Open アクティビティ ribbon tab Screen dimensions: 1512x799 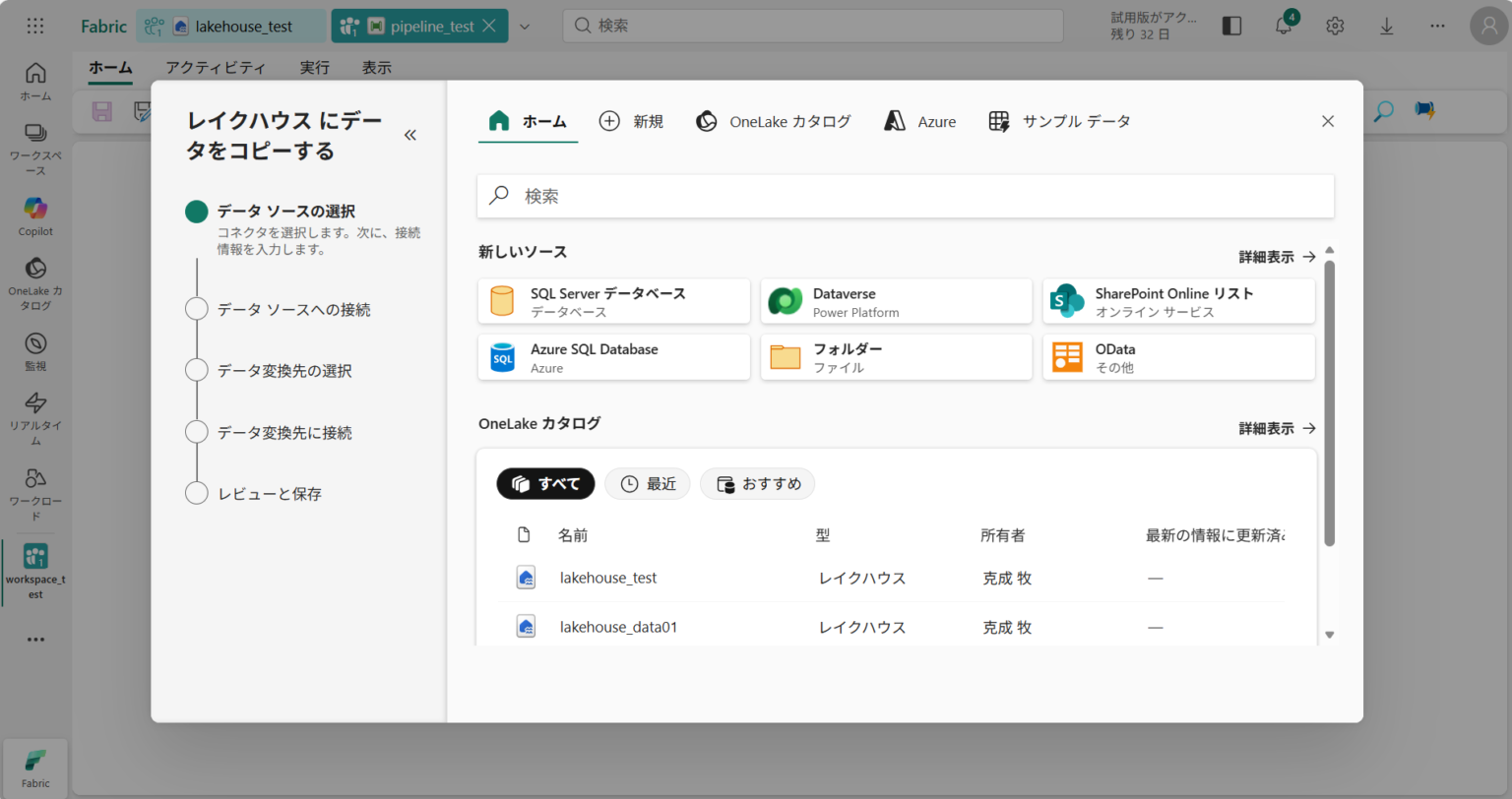(x=216, y=68)
